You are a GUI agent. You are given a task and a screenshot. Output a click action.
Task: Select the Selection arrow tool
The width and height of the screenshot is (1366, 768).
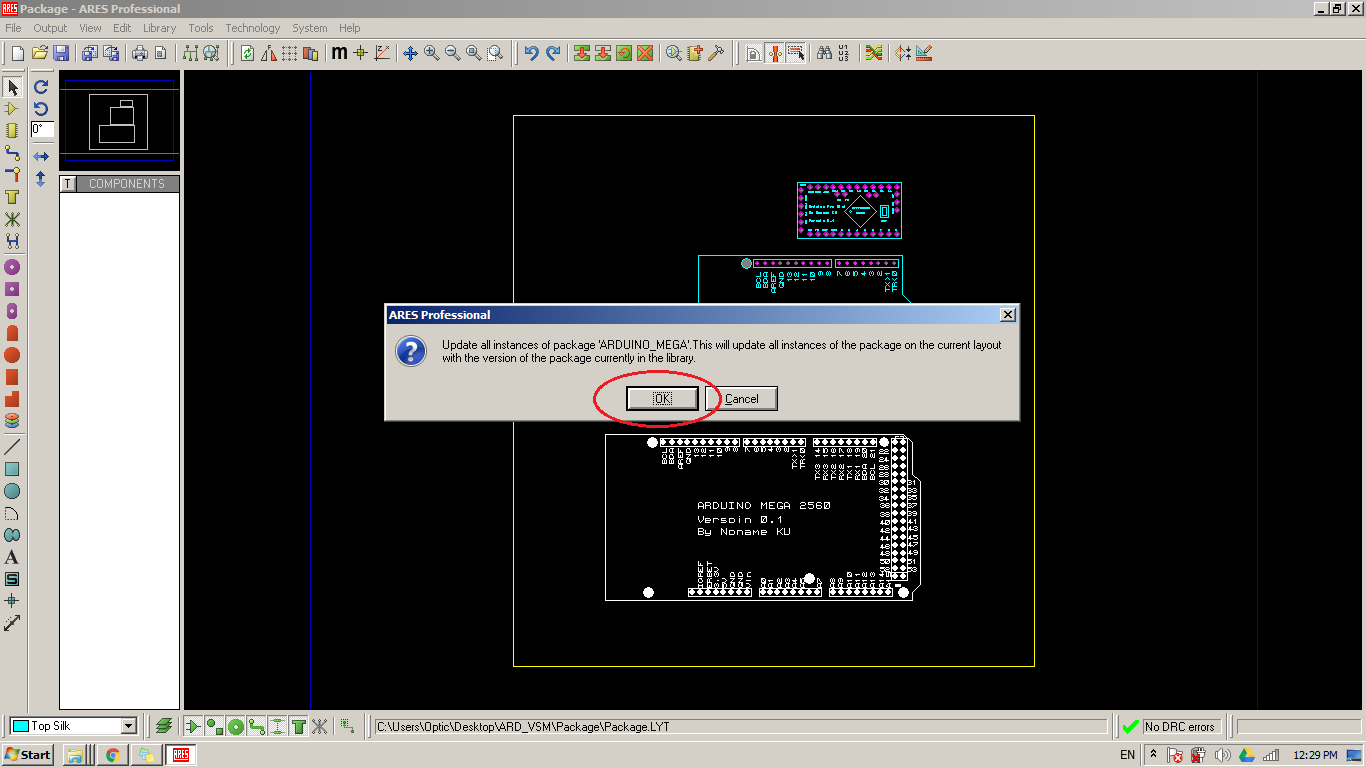tap(13, 88)
